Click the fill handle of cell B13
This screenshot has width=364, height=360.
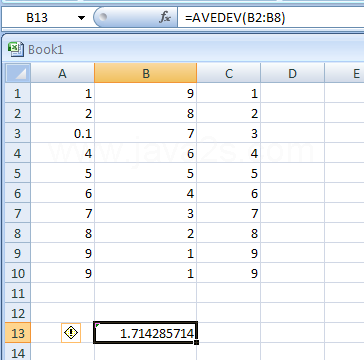point(197,342)
